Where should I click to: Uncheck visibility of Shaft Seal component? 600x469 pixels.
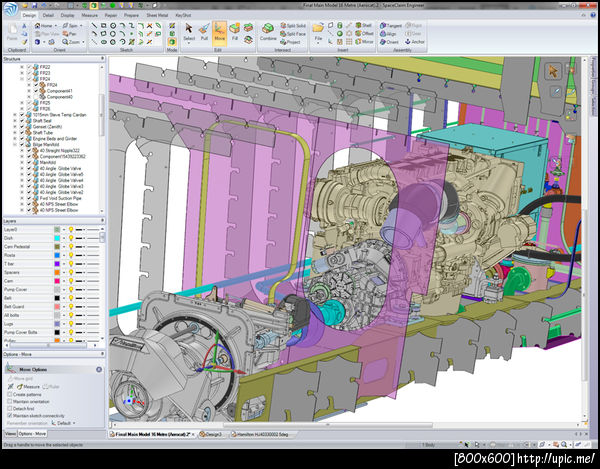pyautogui.click(x=22, y=121)
